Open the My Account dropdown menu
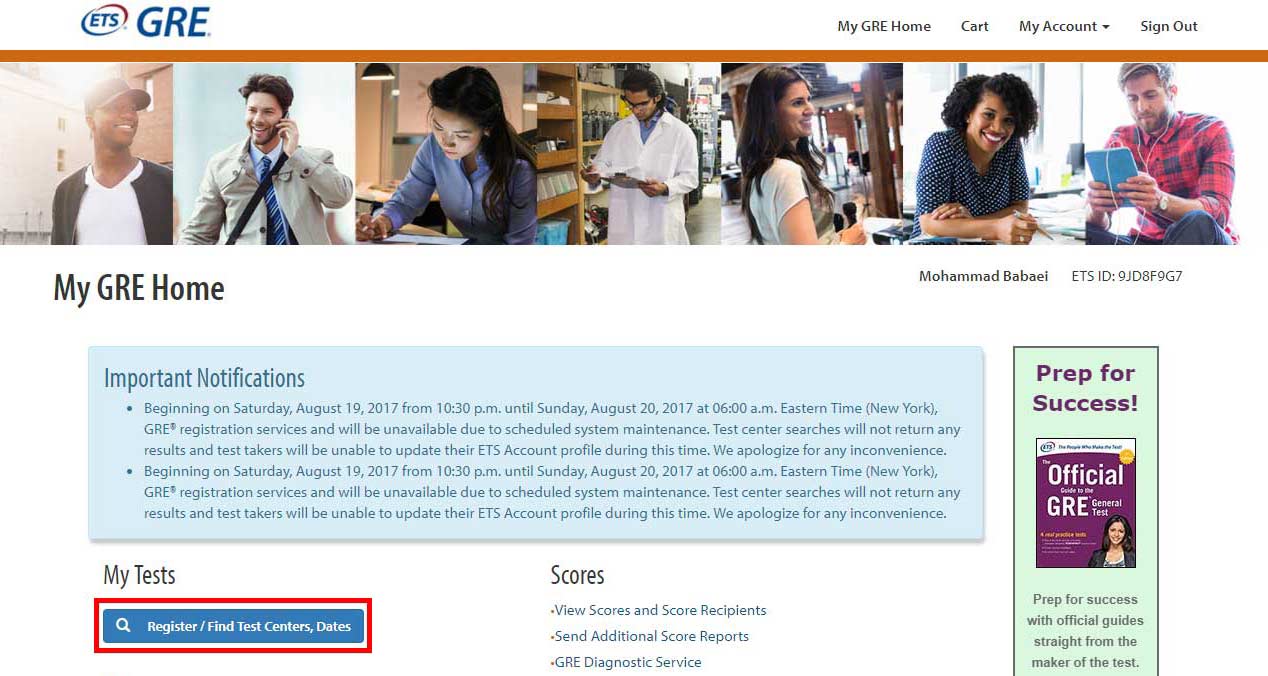1268x676 pixels. click(1064, 26)
